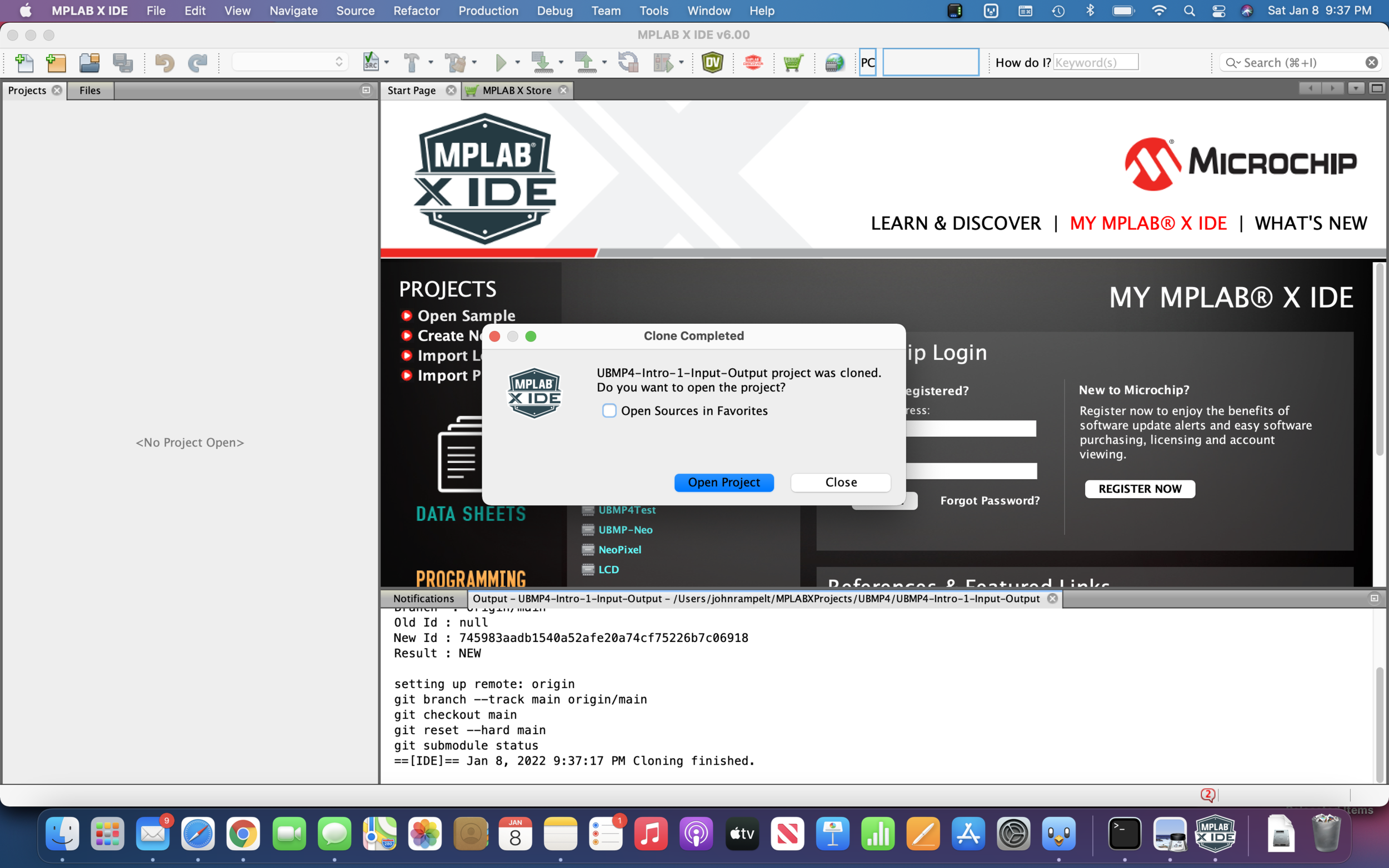Open the MPLAB X Store cart icon
The height and width of the screenshot is (868, 1389).
[794, 63]
